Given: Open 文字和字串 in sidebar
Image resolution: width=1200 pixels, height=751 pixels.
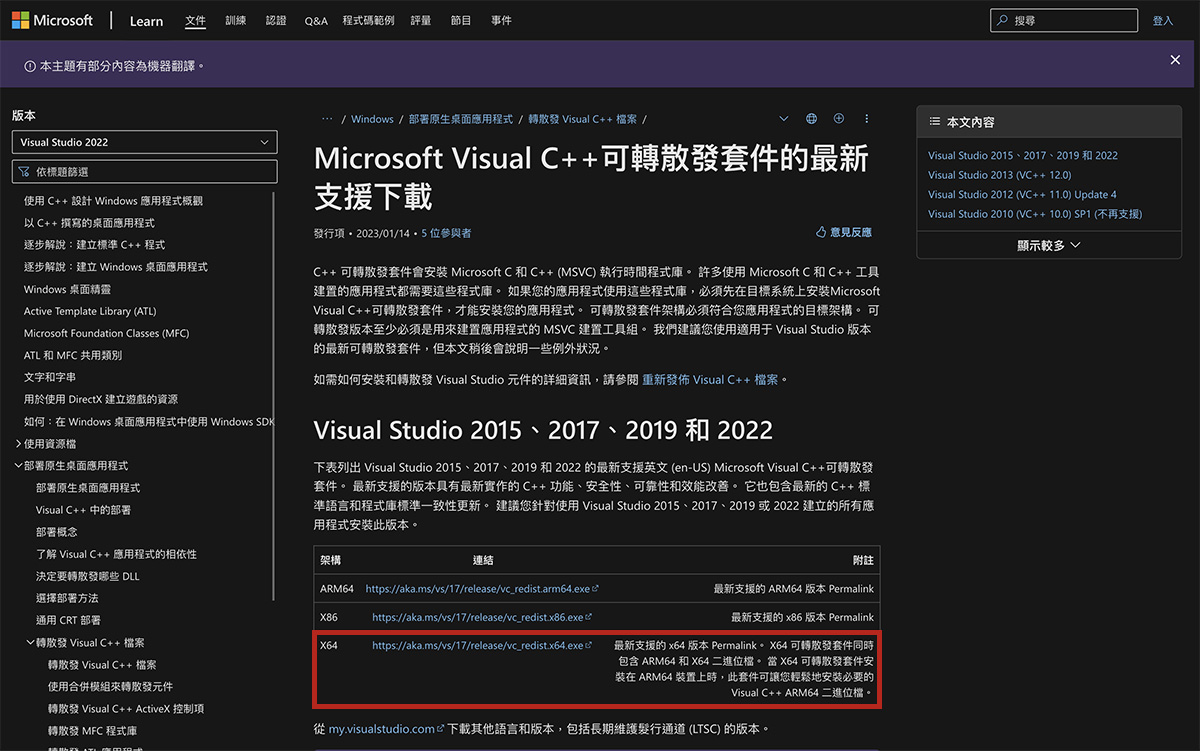Looking at the screenshot, I should [50, 377].
